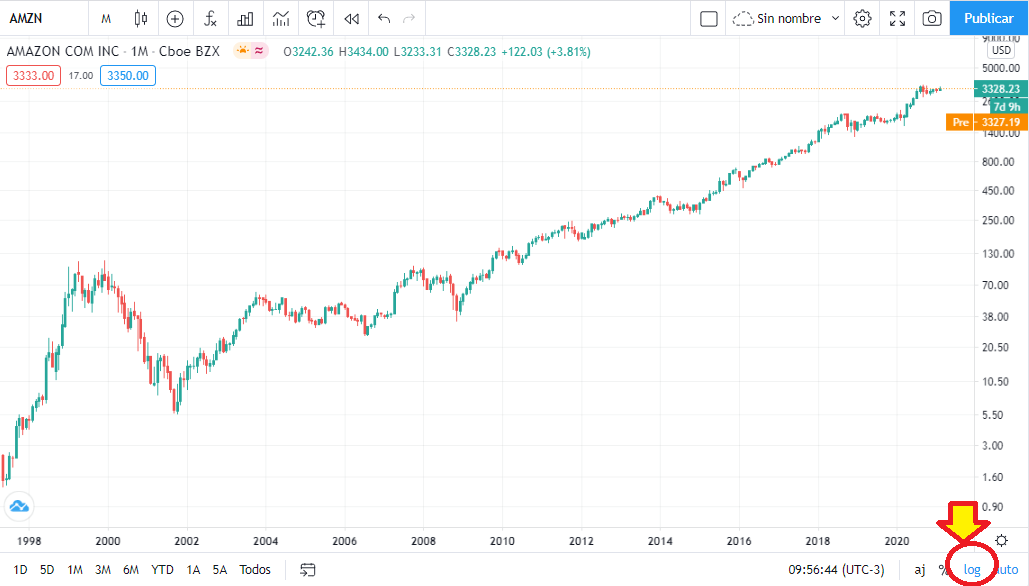Select the Todos time range
Screen dimensions: 1029x586
coord(255,570)
